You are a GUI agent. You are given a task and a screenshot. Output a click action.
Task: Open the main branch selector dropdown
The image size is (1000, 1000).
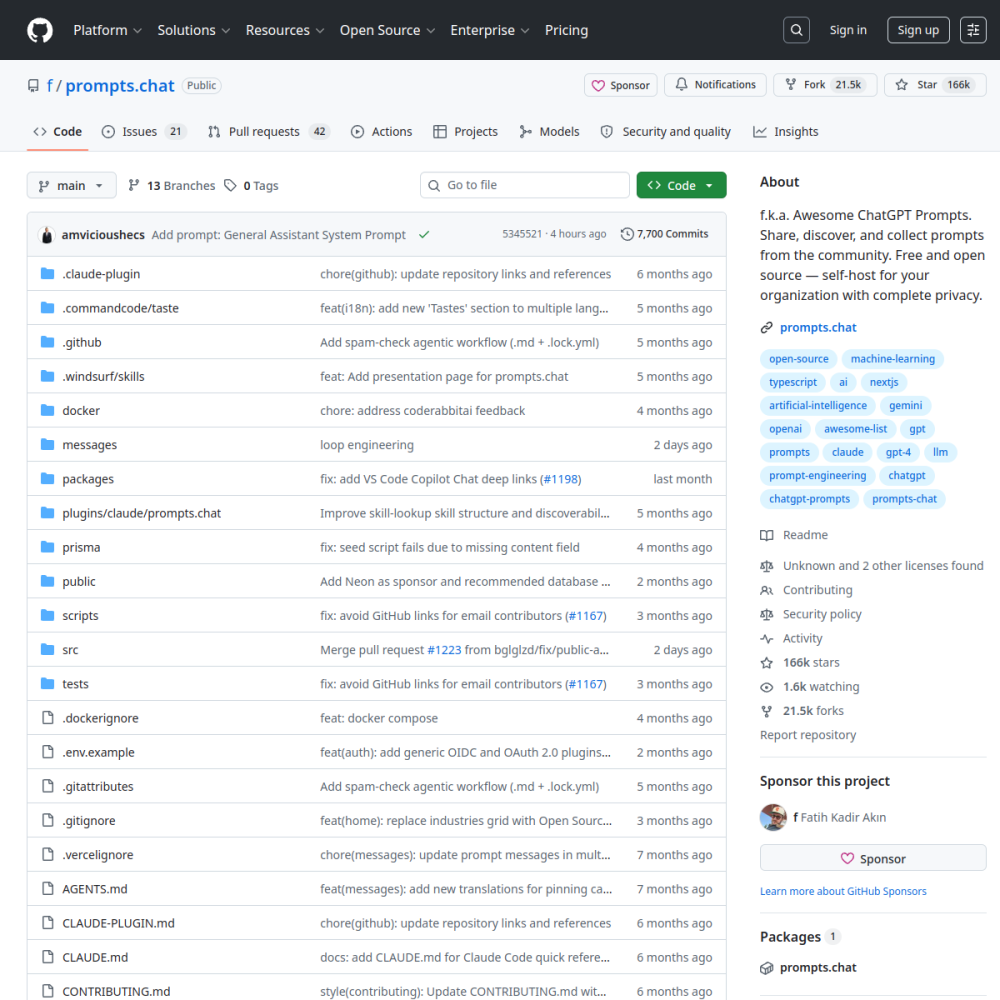pos(71,185)
